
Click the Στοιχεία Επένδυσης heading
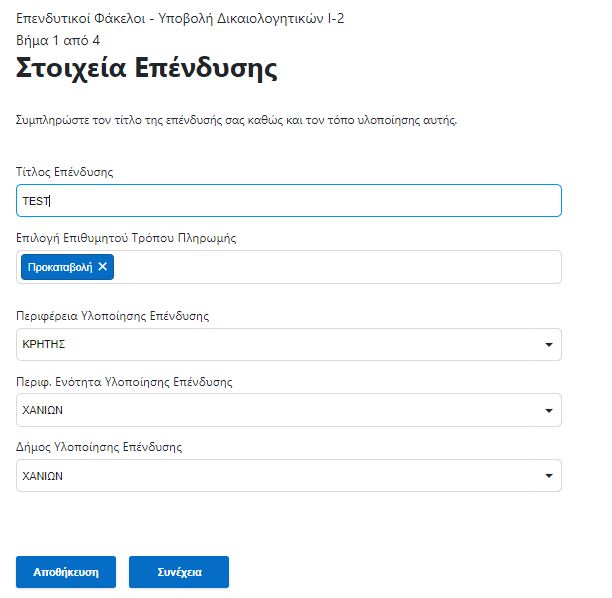click(x=147, y=68)
